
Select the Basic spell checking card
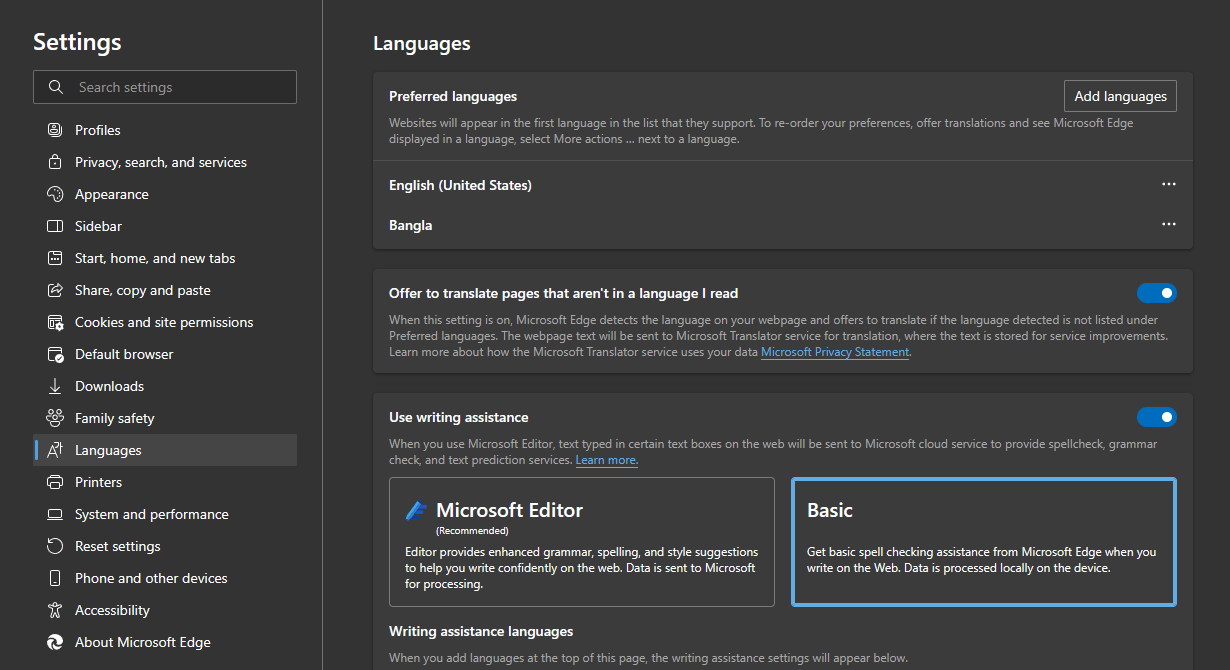click(x=984, y=542)
